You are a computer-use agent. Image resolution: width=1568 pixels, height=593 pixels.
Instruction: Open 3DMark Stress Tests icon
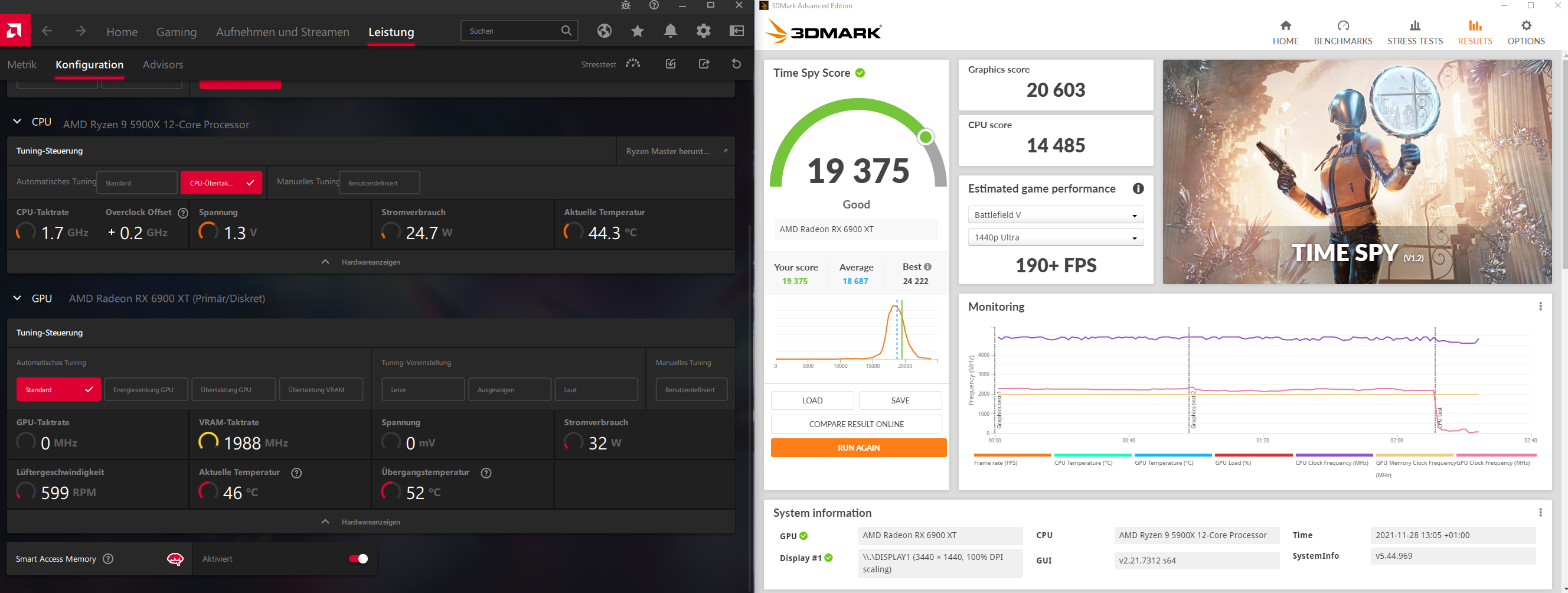coord(1415,25)
